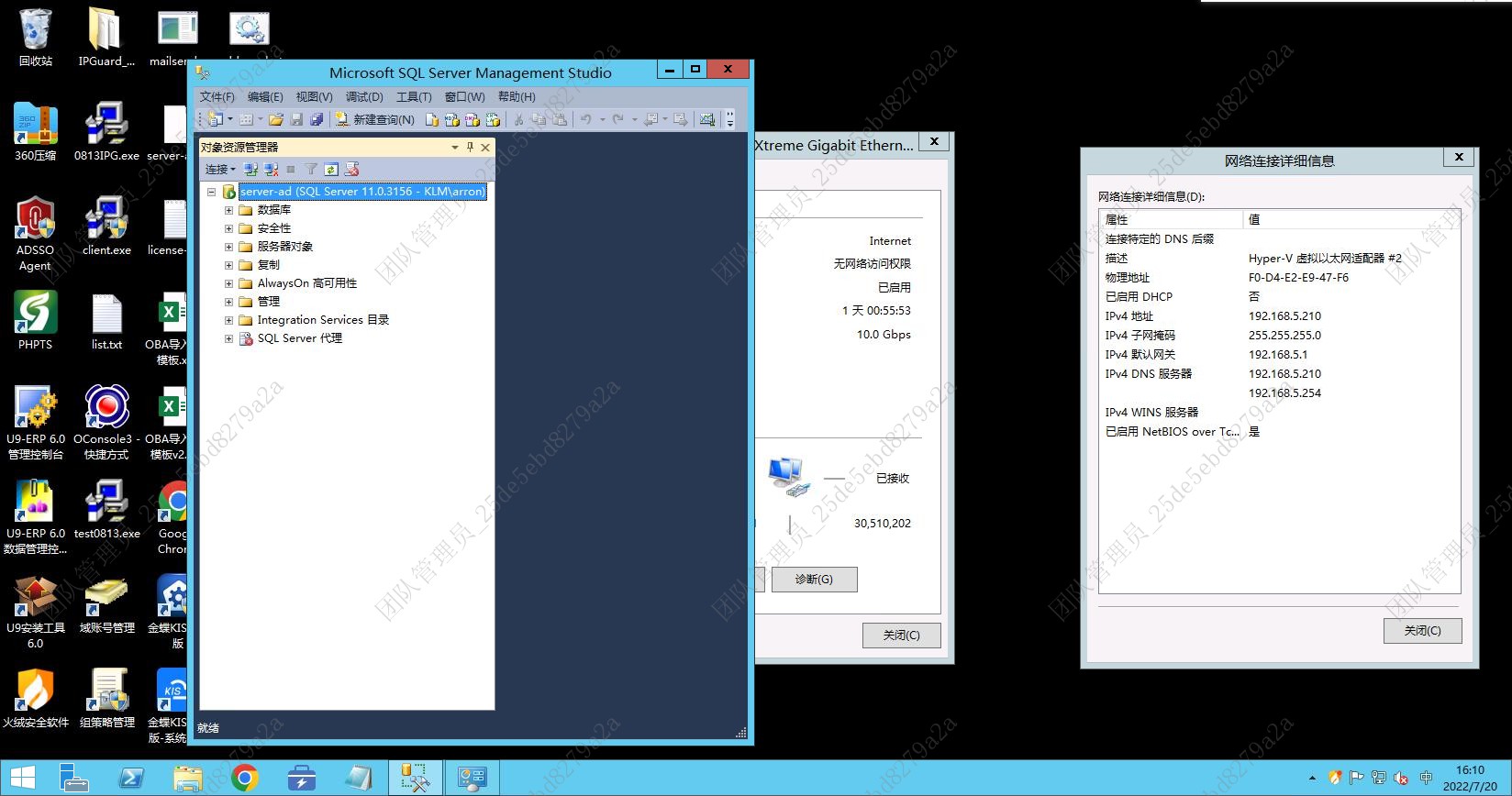The height and width of the screenshot is (796, 1512).
Task: Click Disconnect icon in Object Explorer toolbar
Action: click(271, 170)
